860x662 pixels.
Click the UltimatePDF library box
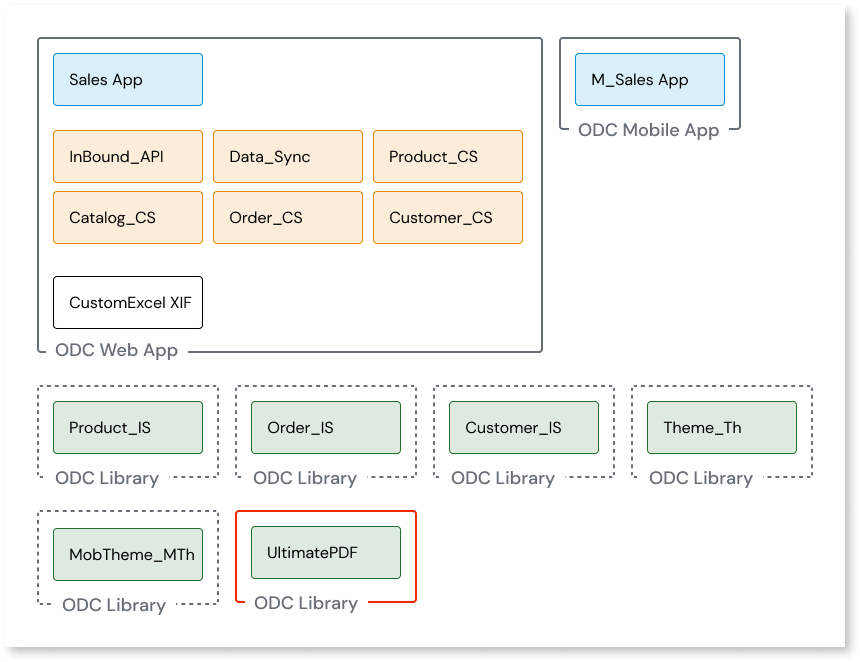326,552
